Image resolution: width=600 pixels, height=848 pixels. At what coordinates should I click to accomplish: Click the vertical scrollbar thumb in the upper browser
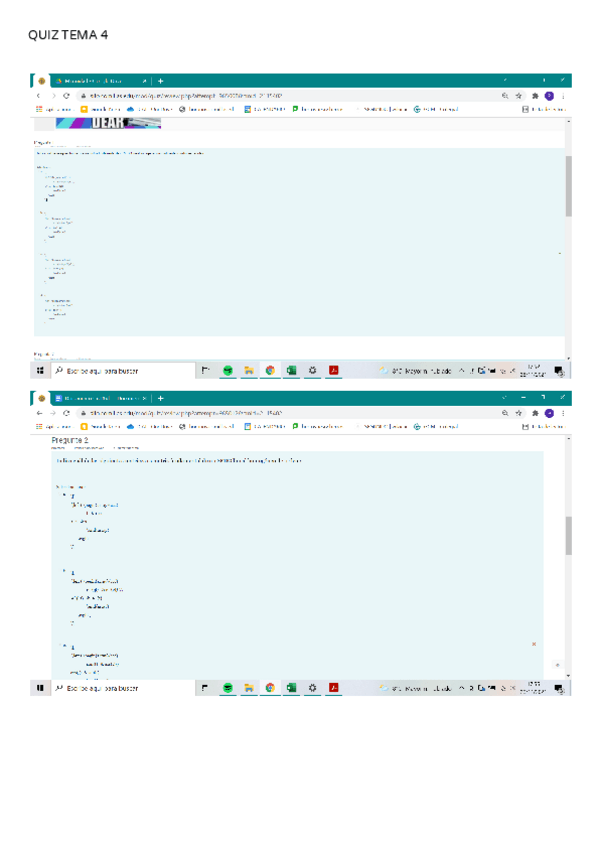pos(569,186)
